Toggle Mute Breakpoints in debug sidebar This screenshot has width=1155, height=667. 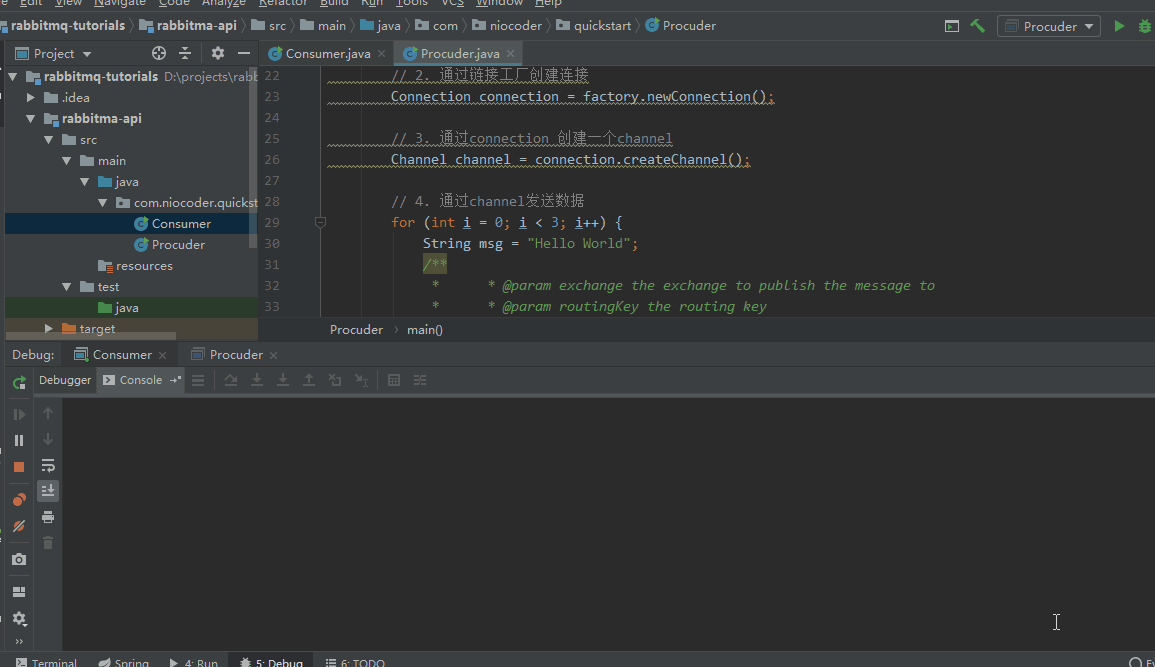click(x=19, y=526)
